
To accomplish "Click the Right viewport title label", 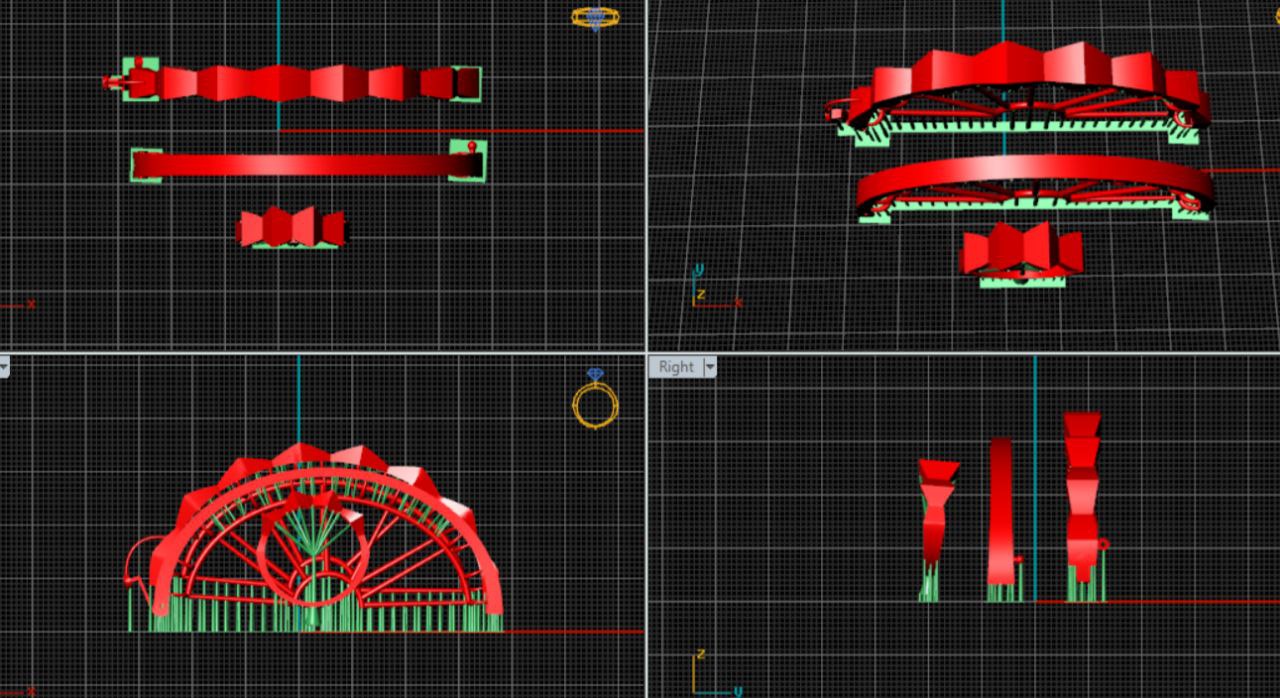I will 676,367.
